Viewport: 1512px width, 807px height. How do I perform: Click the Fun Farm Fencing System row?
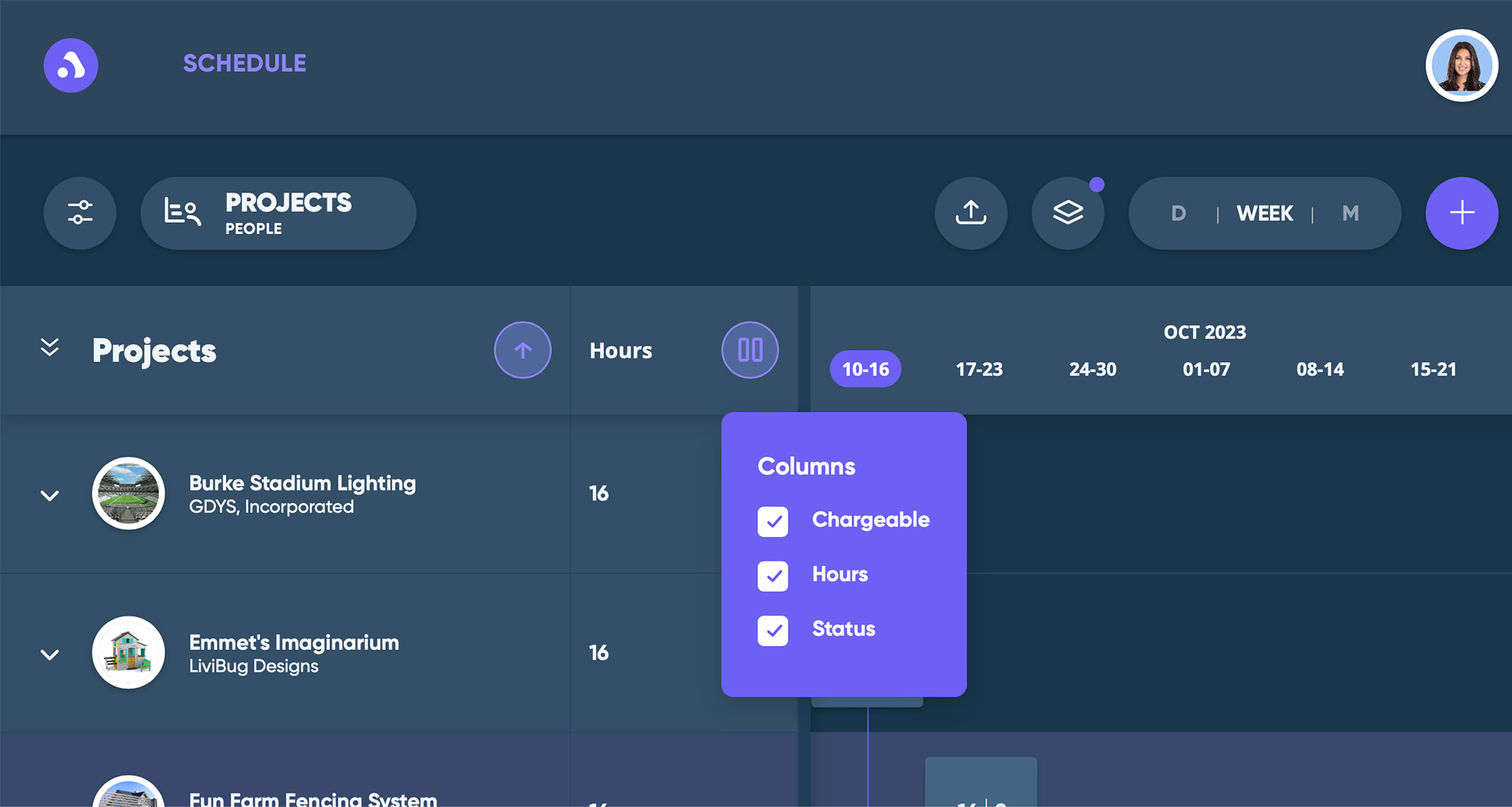(x=398, y=770)
